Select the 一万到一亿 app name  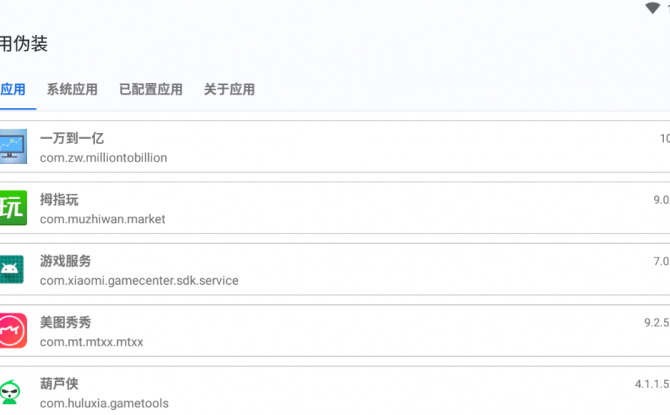(x=72, y=138)
